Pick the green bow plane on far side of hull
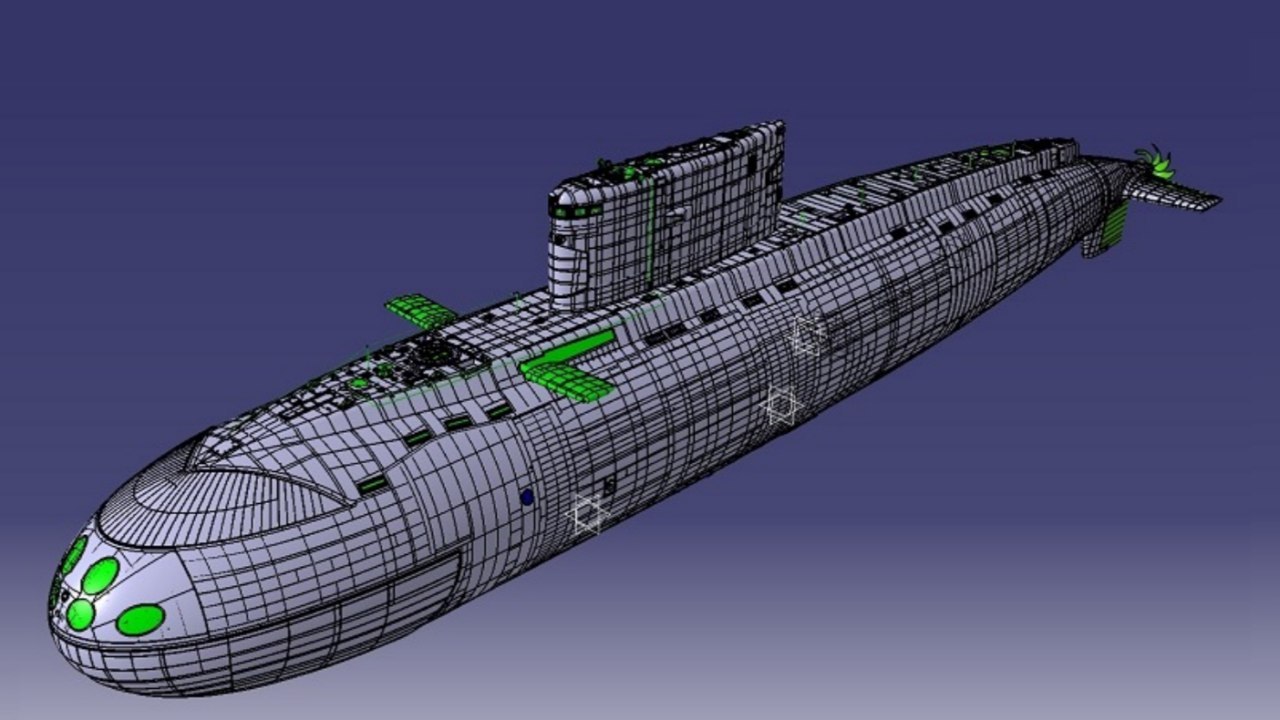Screen dimensions: 1280x720 pos(421,311)
